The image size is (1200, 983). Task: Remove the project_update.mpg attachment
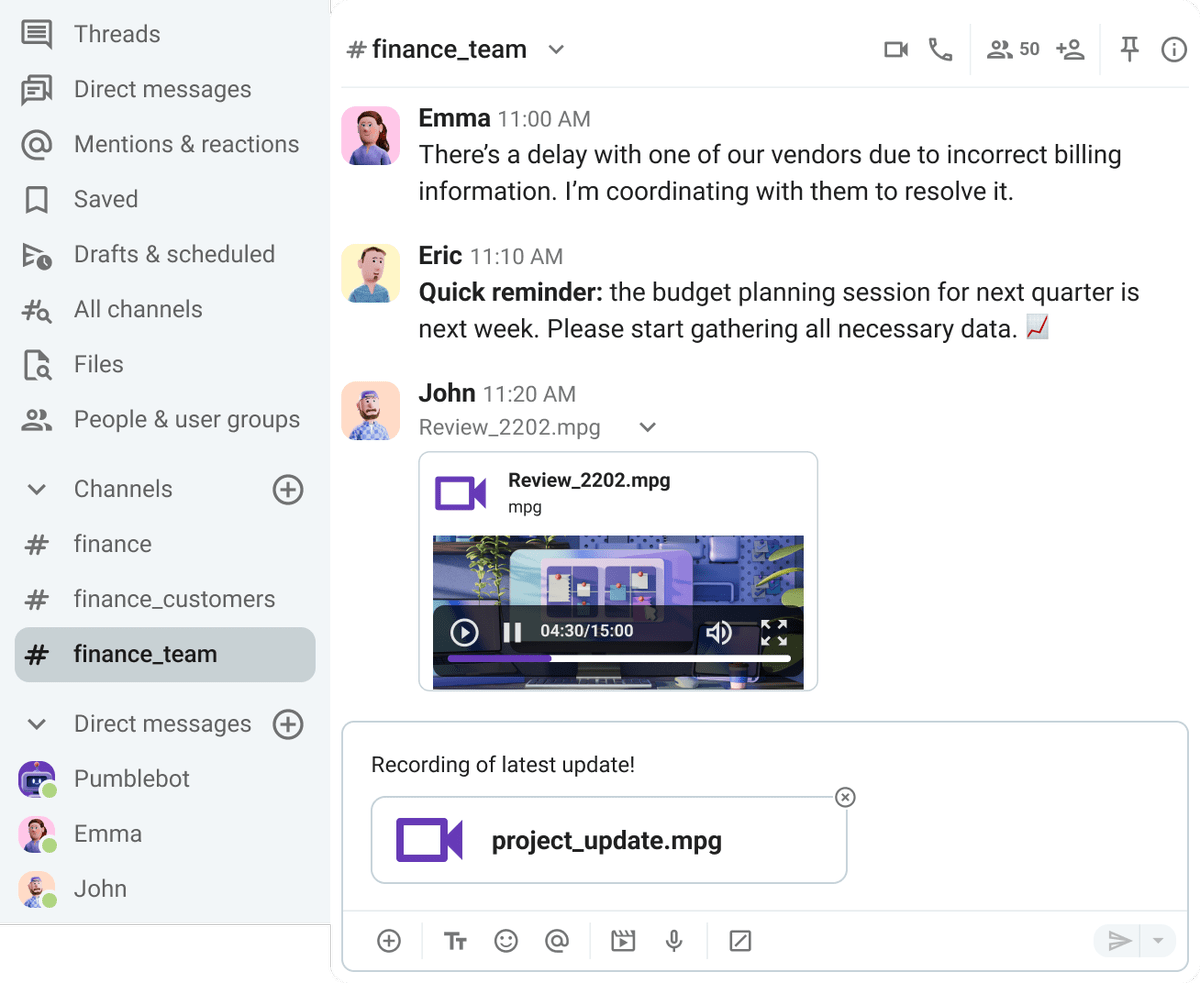845,797
